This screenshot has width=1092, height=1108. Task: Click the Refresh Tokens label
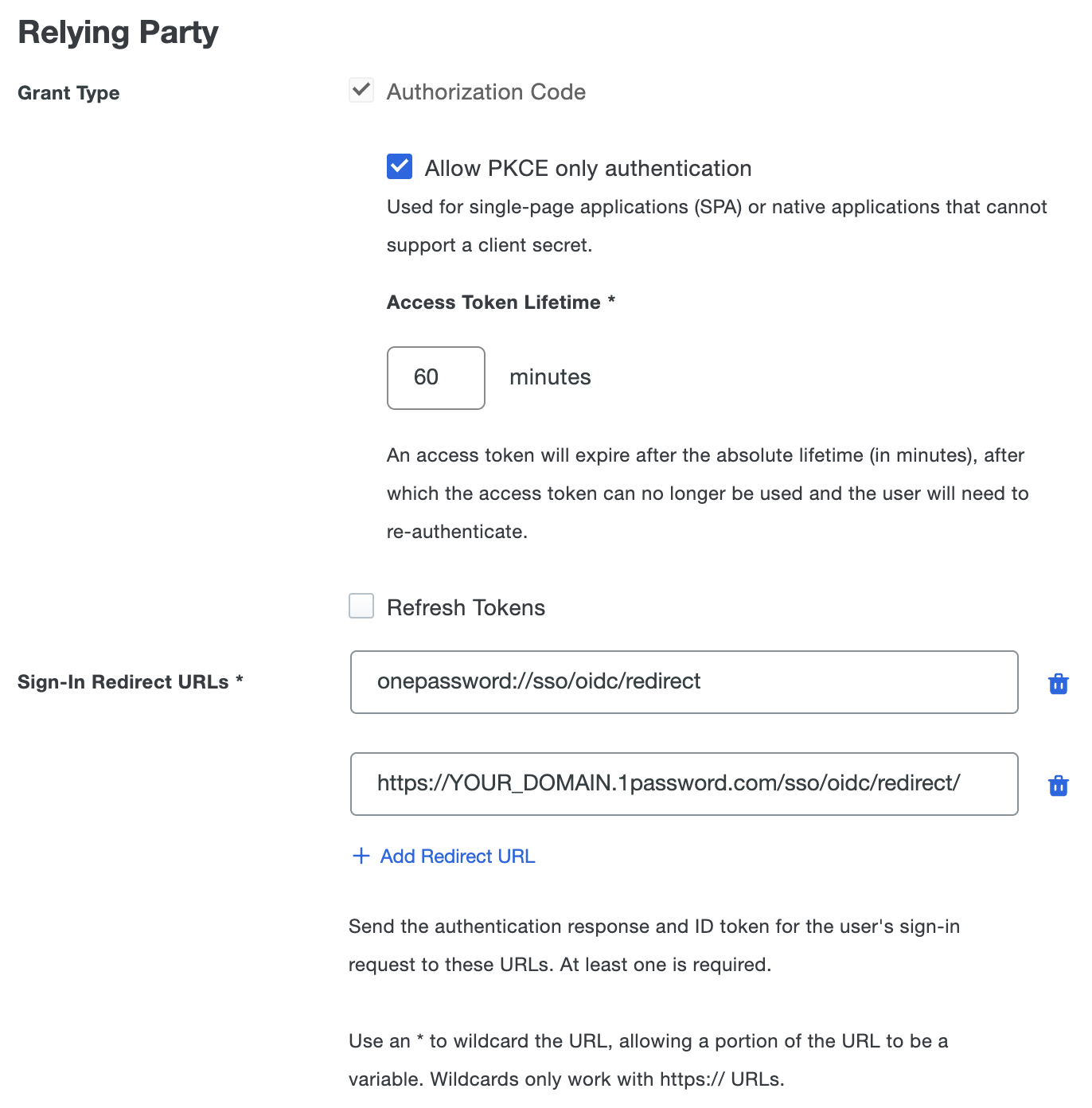(465, 607)
